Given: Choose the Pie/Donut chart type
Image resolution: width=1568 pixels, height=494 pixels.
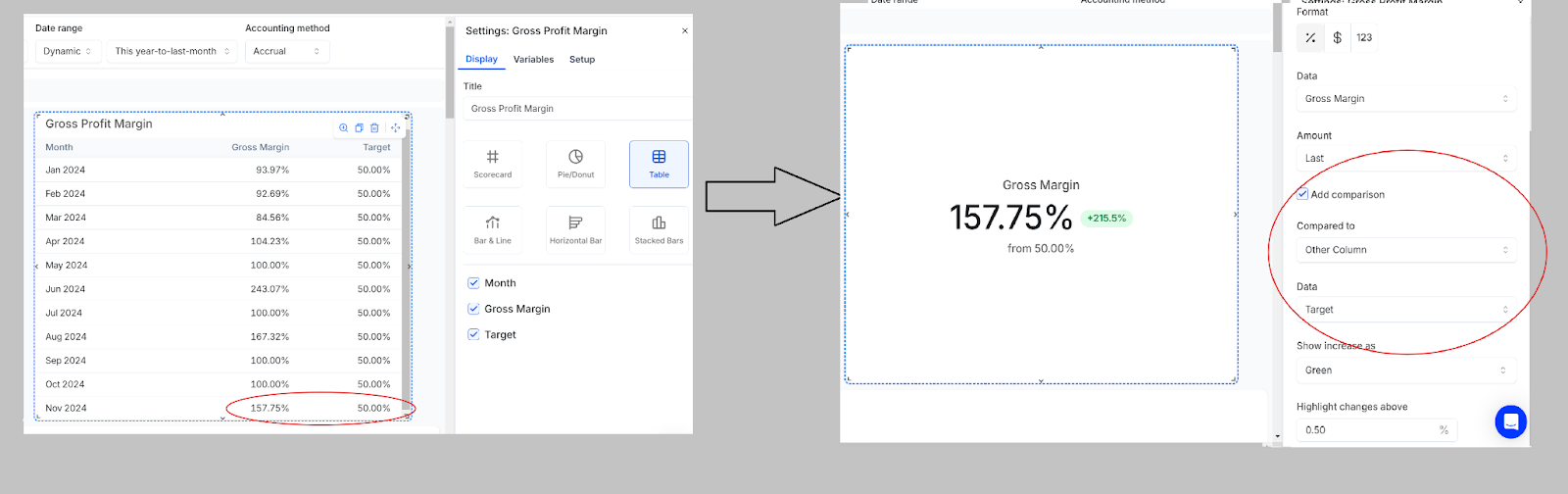Looking at the screenshot, I should pos(575,164).
